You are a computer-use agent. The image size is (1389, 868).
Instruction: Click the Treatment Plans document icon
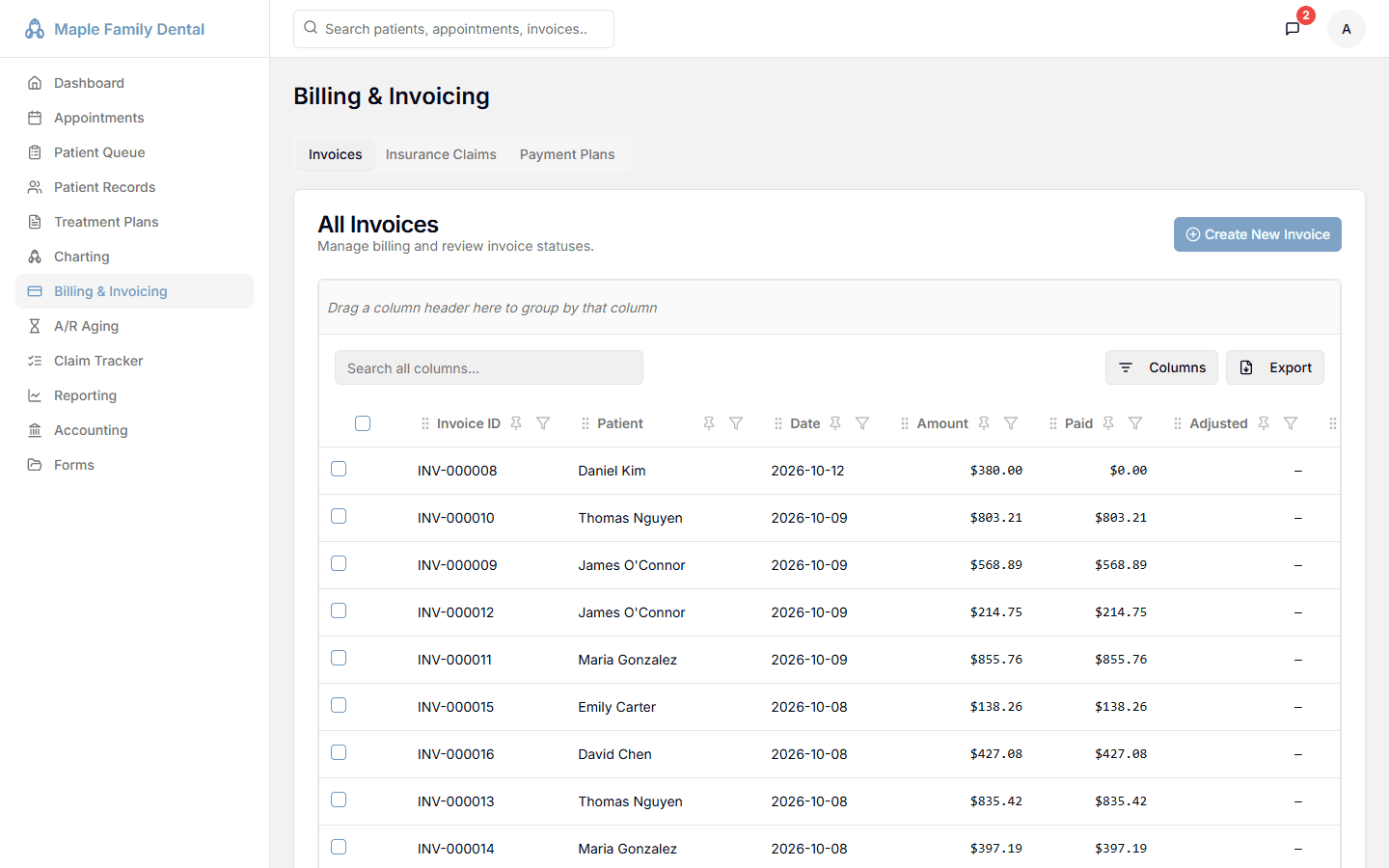click(35, 222)
